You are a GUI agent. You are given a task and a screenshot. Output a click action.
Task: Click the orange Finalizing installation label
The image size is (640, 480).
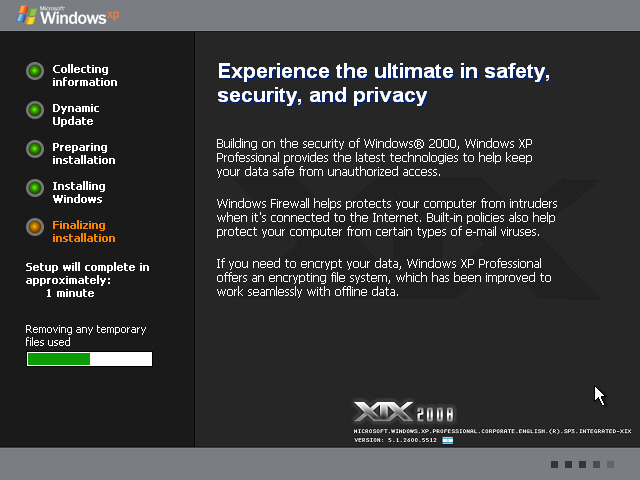tap(83, 231)
